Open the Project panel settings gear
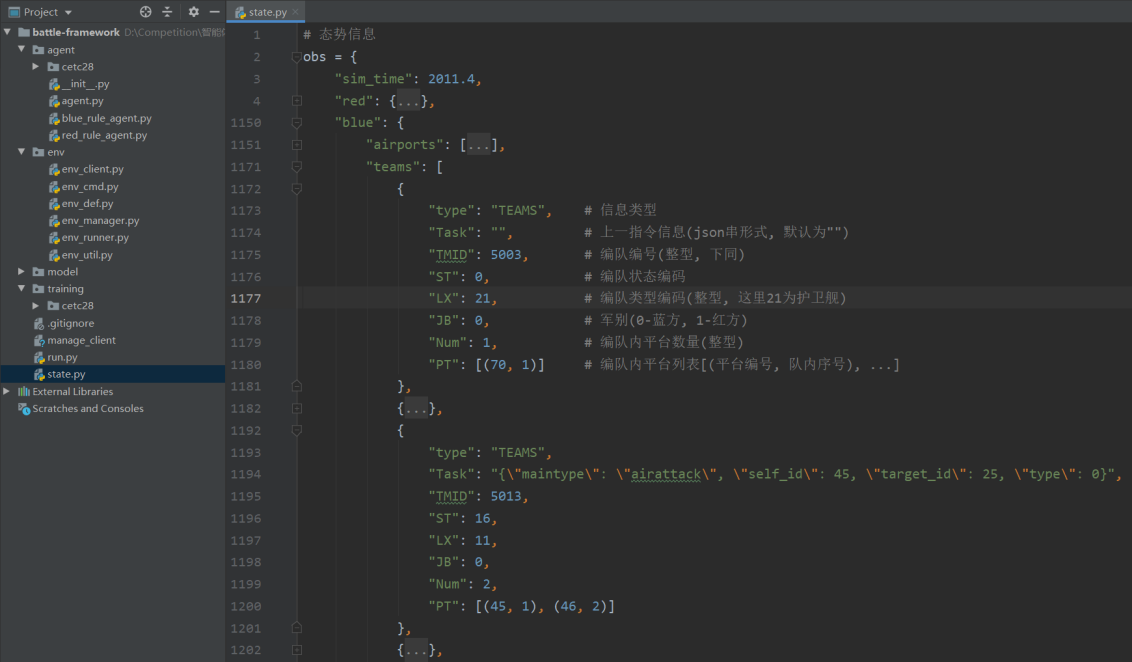The width and height of the screenshot is (1132, 662). point(193,12)
